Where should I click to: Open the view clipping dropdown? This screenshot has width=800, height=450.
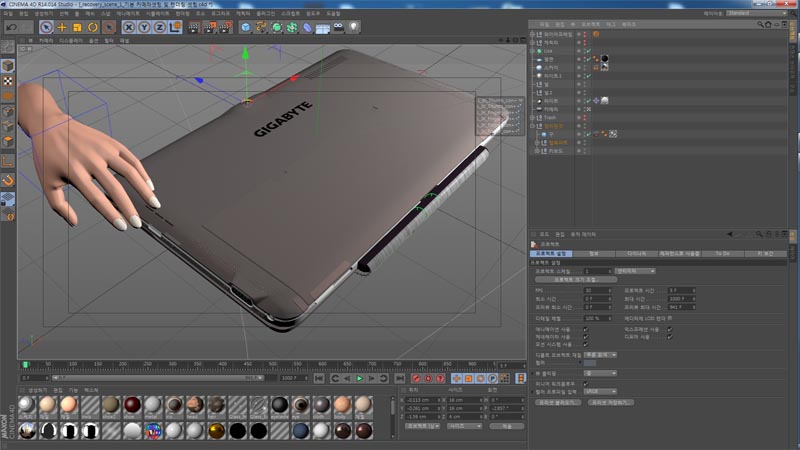click(x=601, y=373)
